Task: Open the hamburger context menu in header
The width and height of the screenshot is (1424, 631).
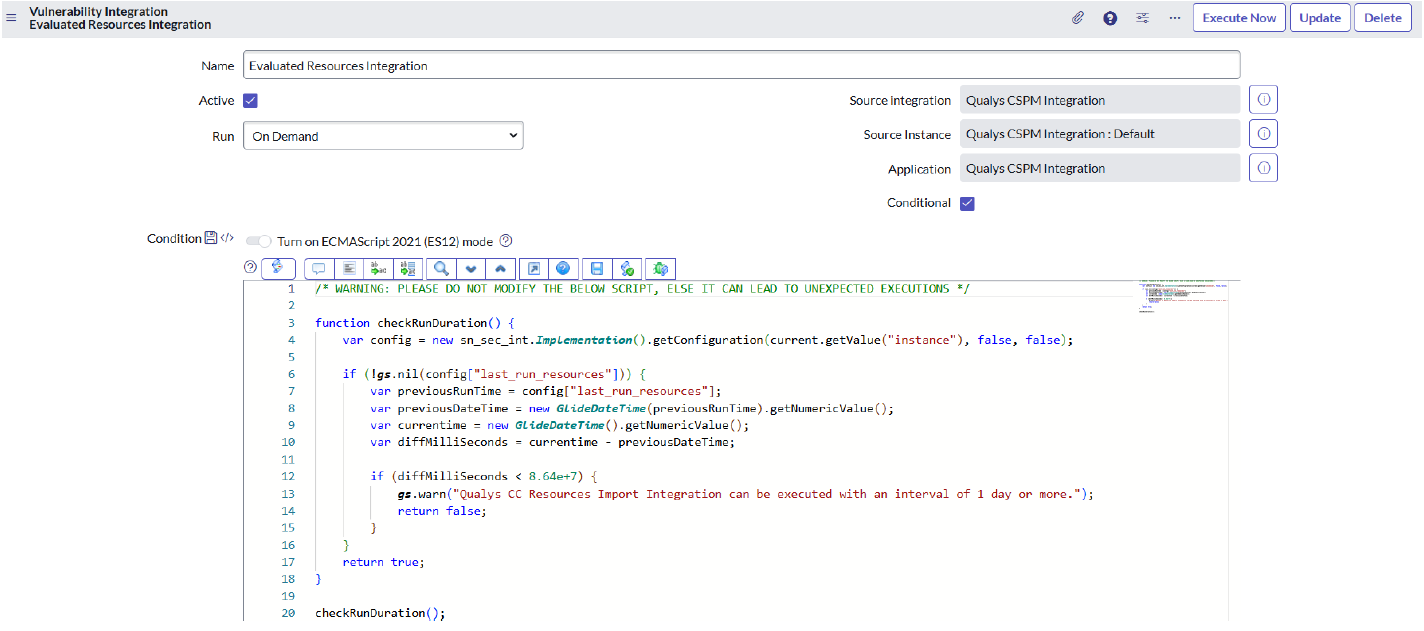Action: click(x=12, y=18)
